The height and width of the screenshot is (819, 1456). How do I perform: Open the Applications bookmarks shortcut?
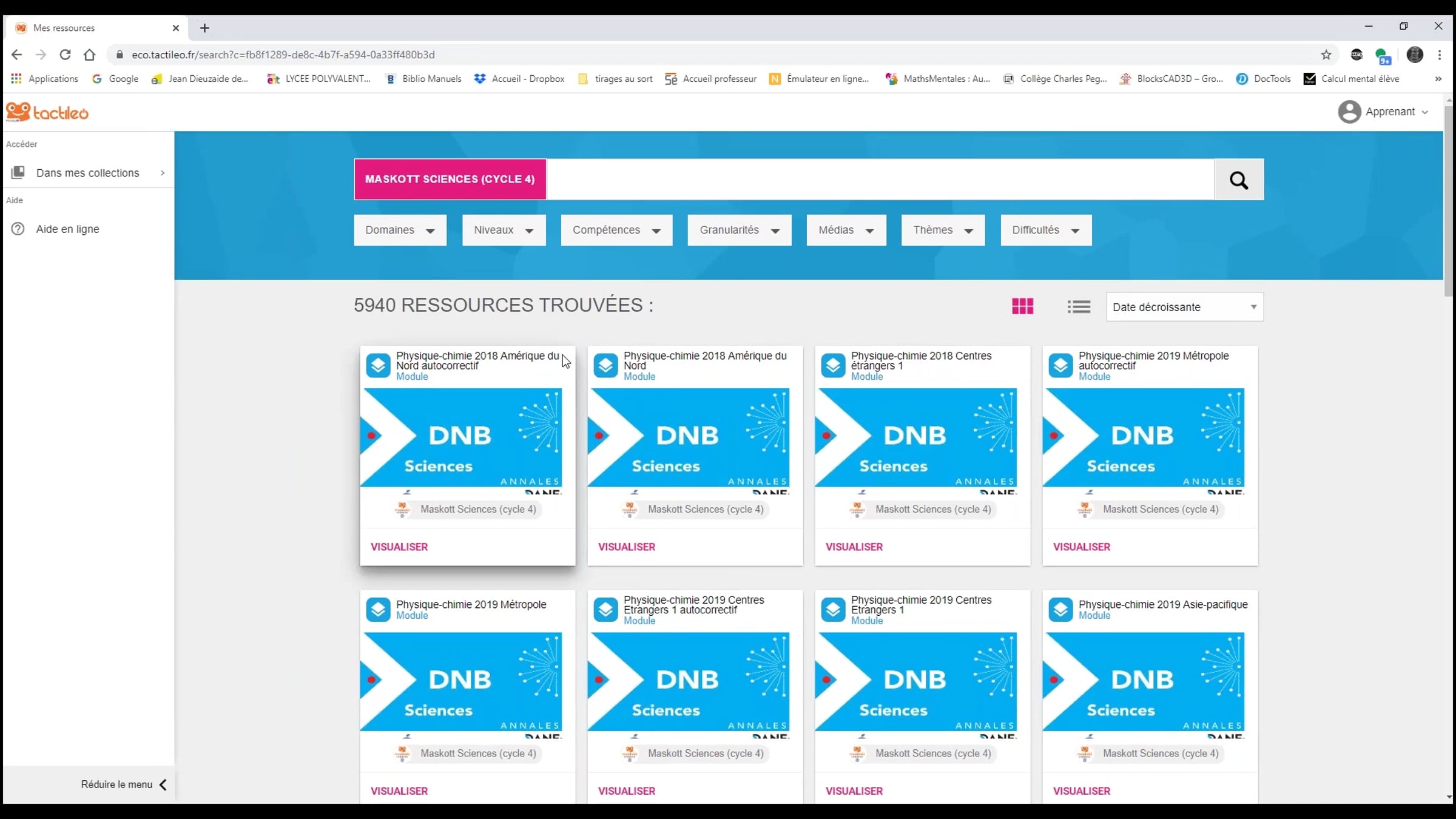click(x=45, y=79)
